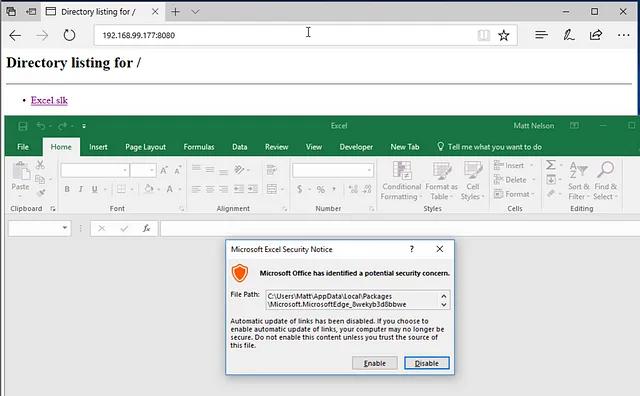Toggle Italic formatting
The width and height of the screenshot is (640, 396).
[81, 189]
